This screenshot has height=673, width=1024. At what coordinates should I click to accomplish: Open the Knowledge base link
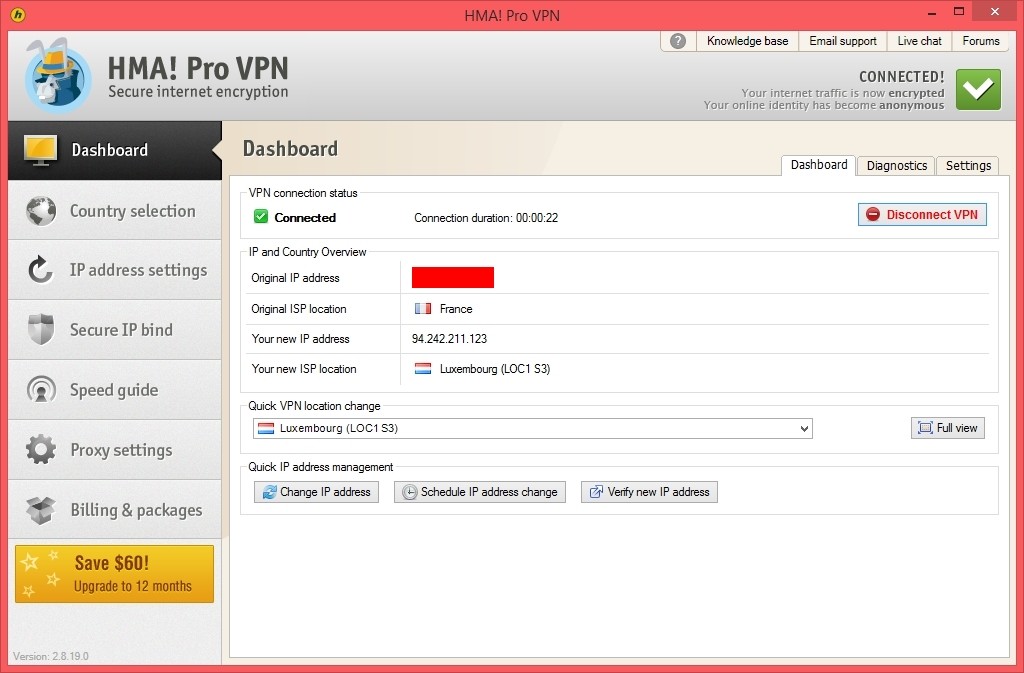click(x=747, y=41)
